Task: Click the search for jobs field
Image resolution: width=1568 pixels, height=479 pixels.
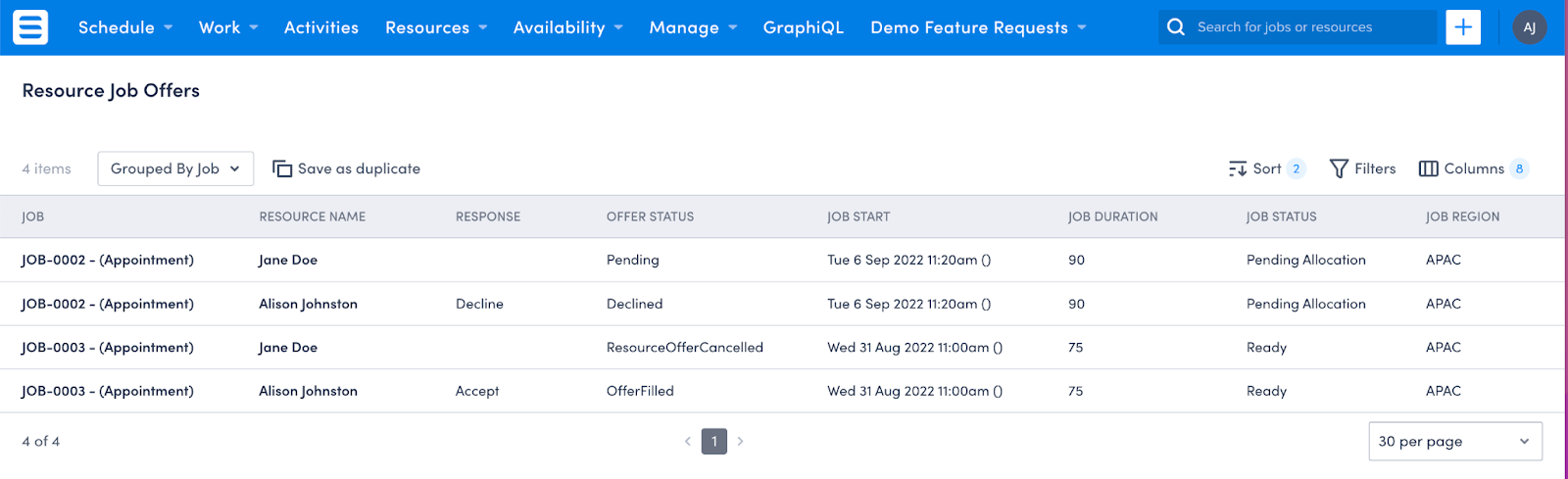Action: pyautogui.click(x=1298, y=27)
